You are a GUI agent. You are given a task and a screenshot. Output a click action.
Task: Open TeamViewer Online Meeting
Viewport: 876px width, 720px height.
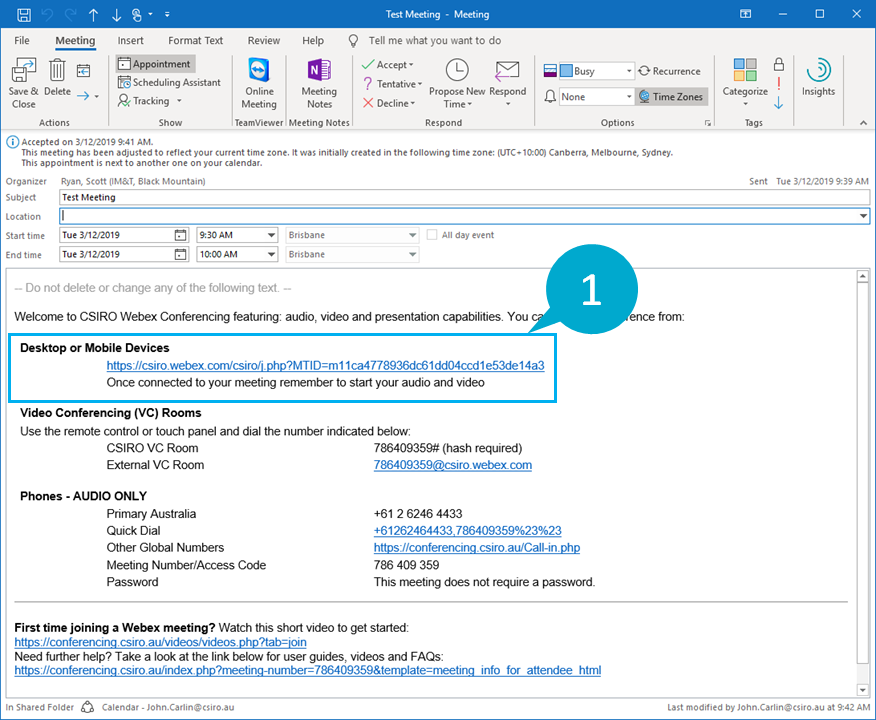259,83
